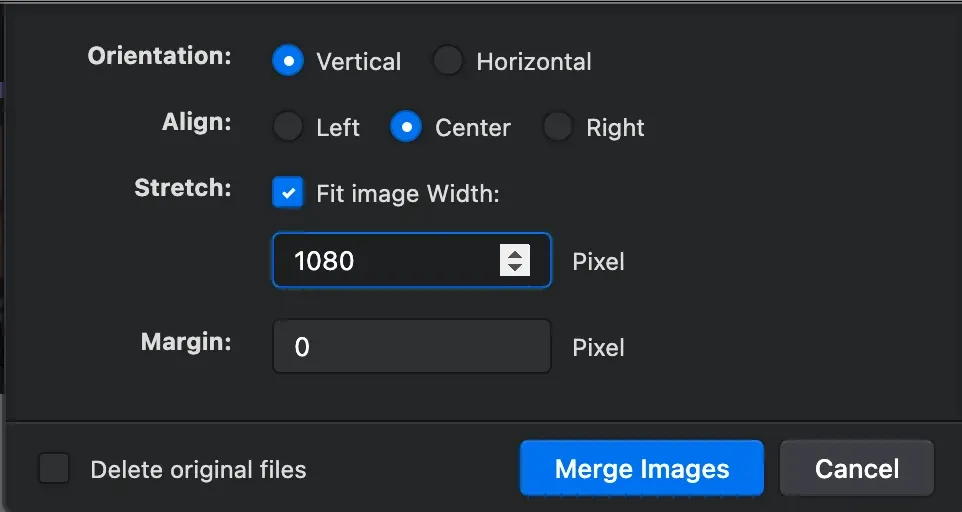Click the Delete original files text label
This screenshot has width=962, height=512.
tap(198, 470)
